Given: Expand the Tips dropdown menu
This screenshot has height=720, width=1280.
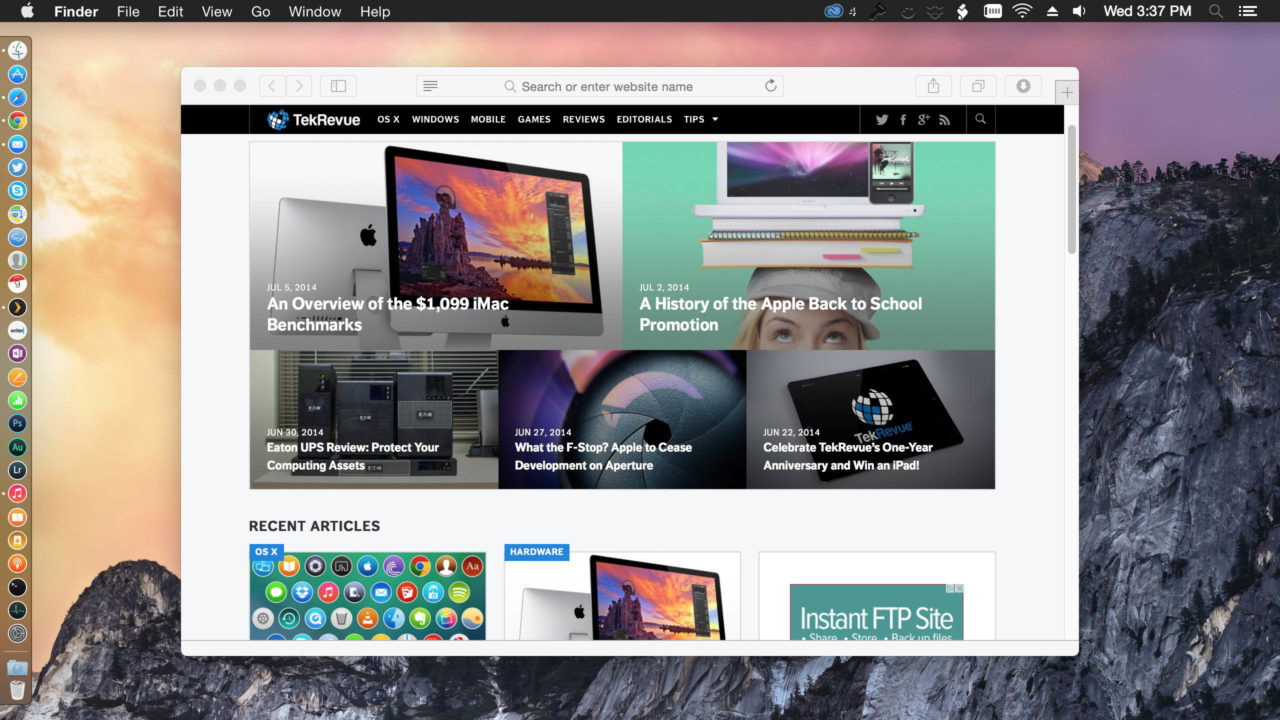Looking at the screenshot, I should coord(701,119).
